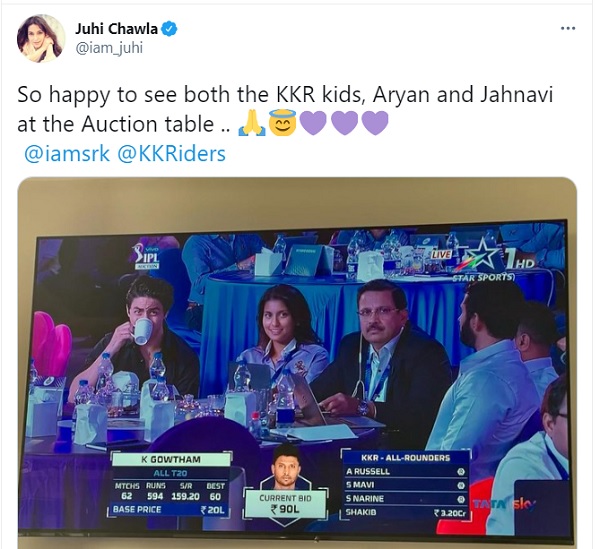The height and width of the screenshot is (549, 600).
Task: Click the halo smiley emoji
Action: (283, 123)
